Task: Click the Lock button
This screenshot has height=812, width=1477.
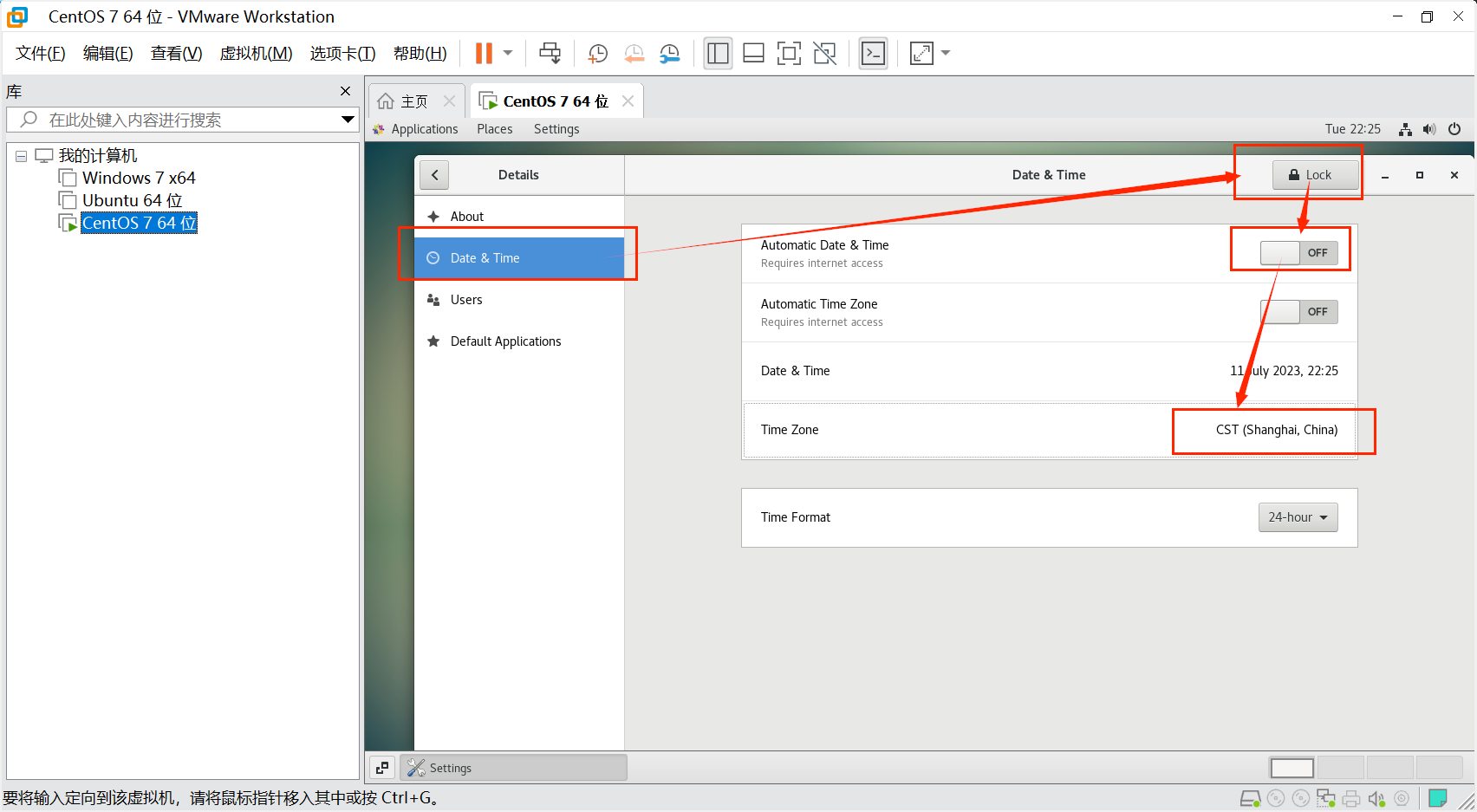Action: [x=1316, y=175]
